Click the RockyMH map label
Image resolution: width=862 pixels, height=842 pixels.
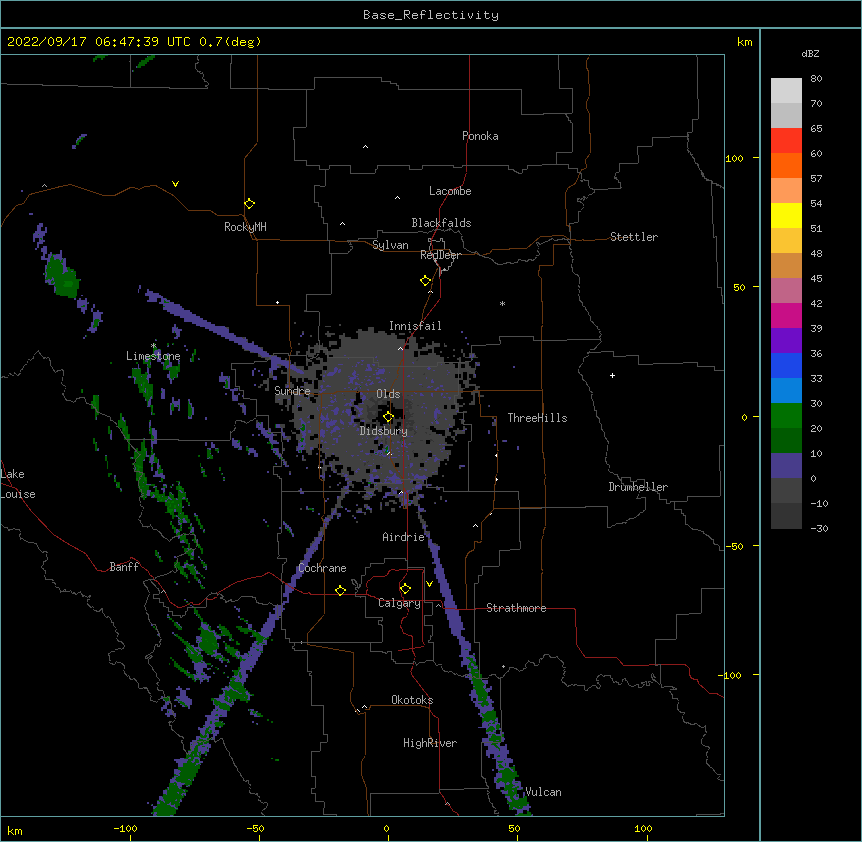(x=245, y=226)
